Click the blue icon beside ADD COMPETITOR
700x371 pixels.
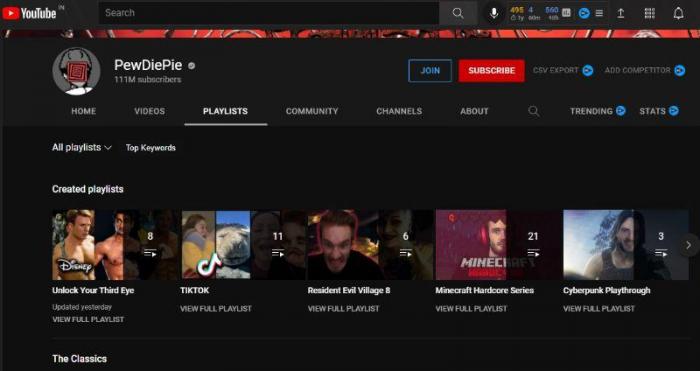(679, 71)
